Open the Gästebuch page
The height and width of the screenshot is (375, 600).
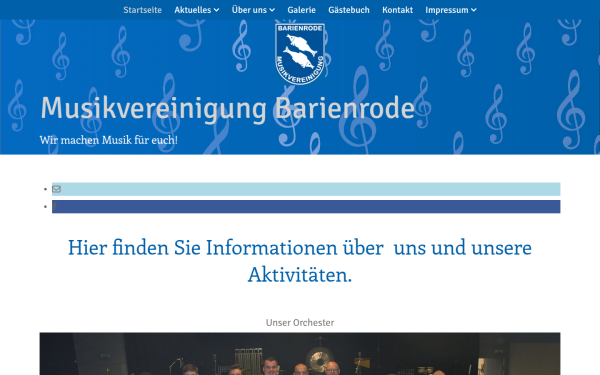pos(349,10)
